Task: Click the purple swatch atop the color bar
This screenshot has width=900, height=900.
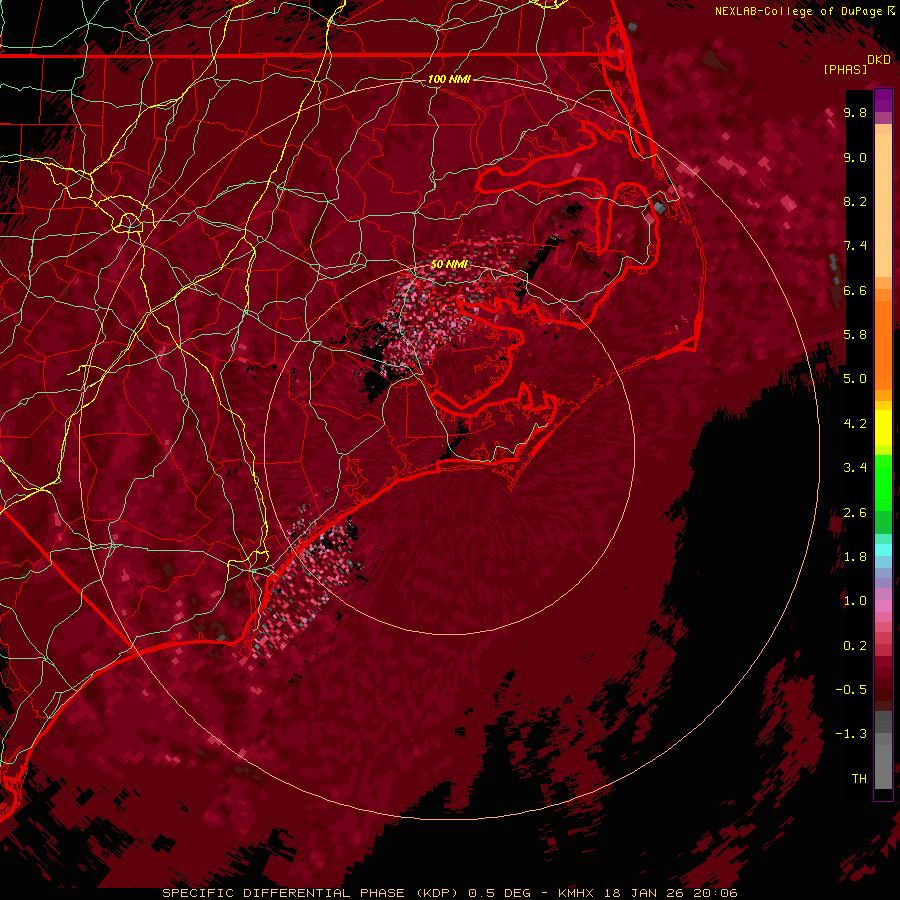Action: 883,100
